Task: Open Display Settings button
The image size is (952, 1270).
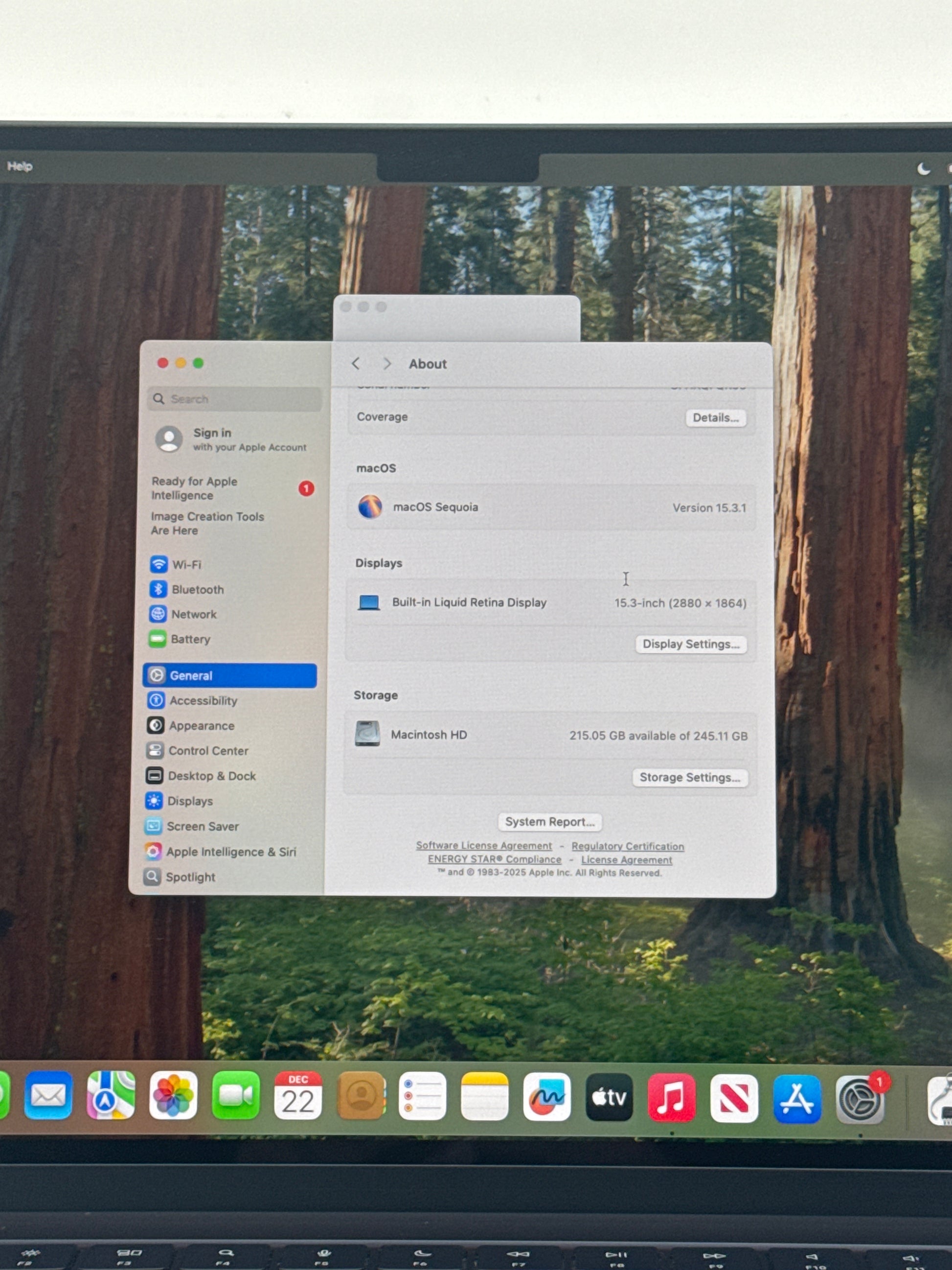Action: (690, 644)
